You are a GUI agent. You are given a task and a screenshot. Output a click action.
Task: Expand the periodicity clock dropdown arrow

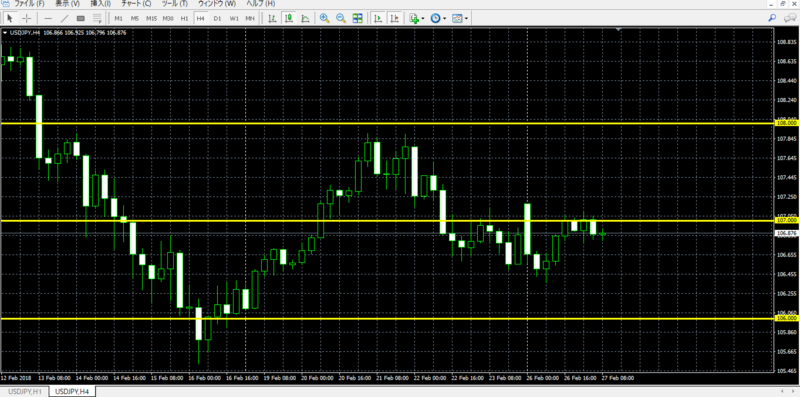(x=444, y=19)
